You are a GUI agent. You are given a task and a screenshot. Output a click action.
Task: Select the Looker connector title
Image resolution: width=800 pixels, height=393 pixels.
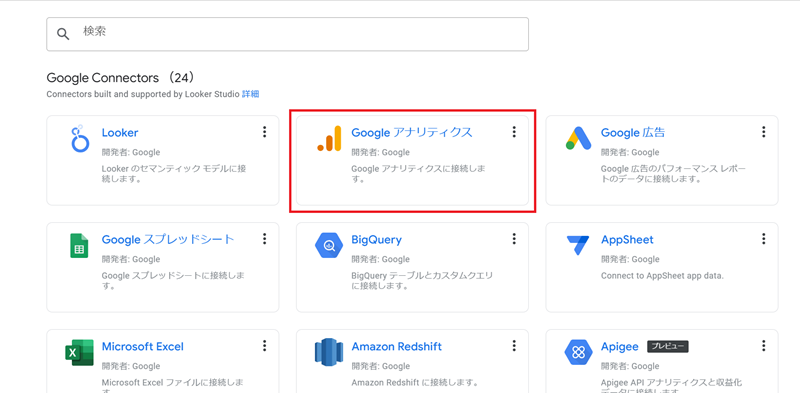(x=120, y=133)
